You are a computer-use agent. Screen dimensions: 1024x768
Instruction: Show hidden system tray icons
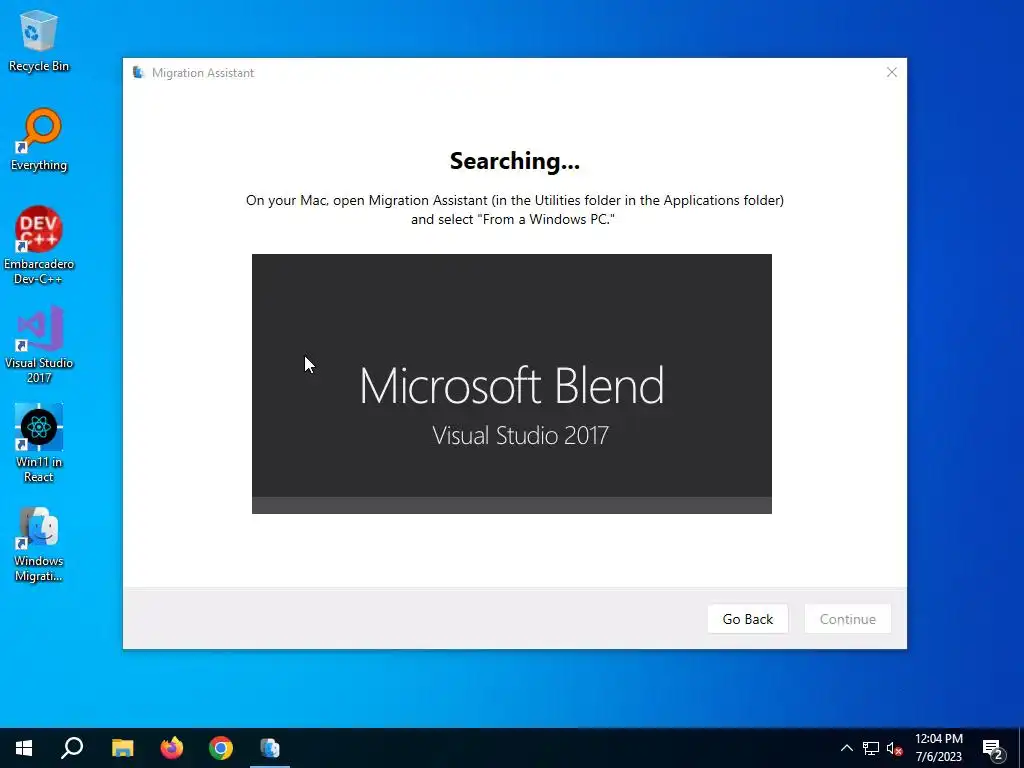[x=846, y=748]
